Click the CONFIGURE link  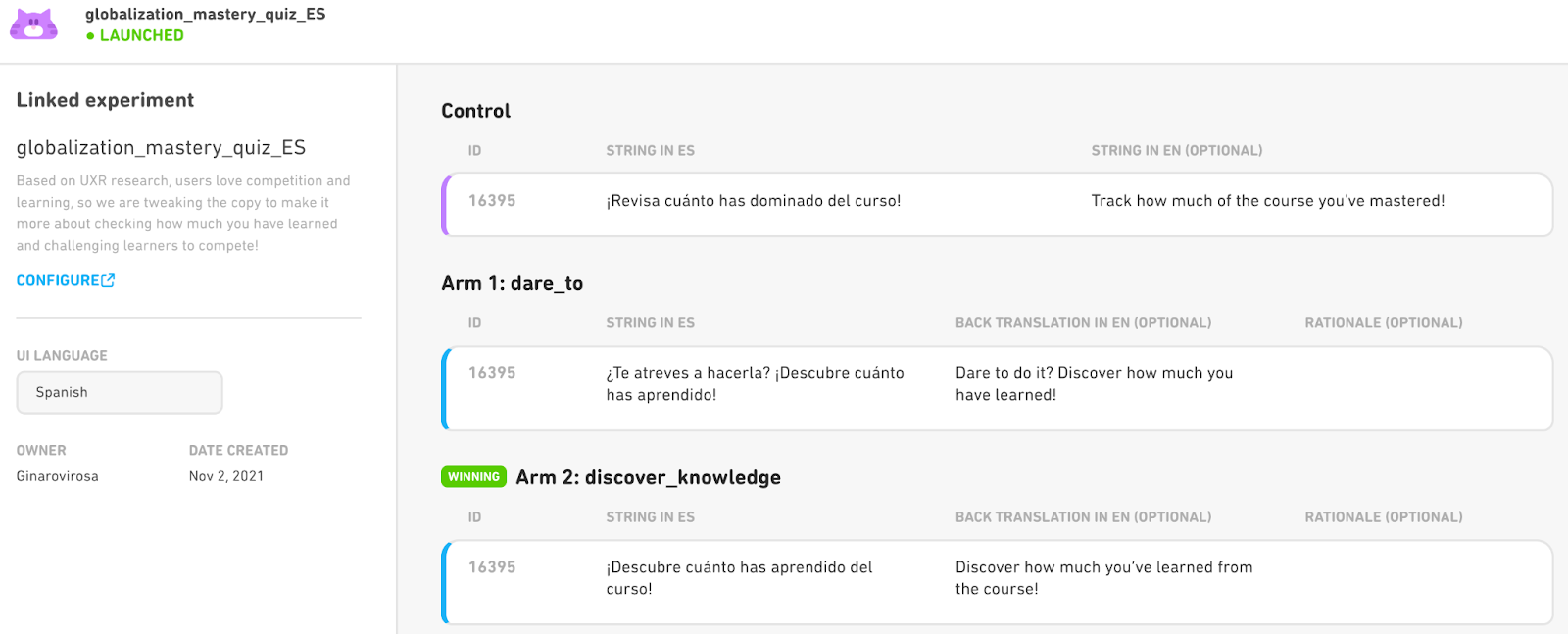tap(66, 280)
